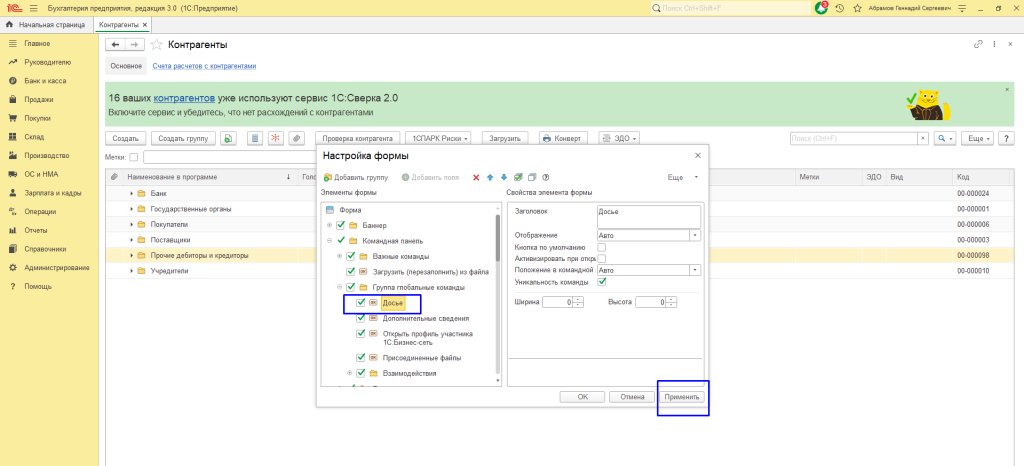1024x466 pixels.
Task: Enable the Кнопка по умолчанию checkbox
Action: click(601, 247)
